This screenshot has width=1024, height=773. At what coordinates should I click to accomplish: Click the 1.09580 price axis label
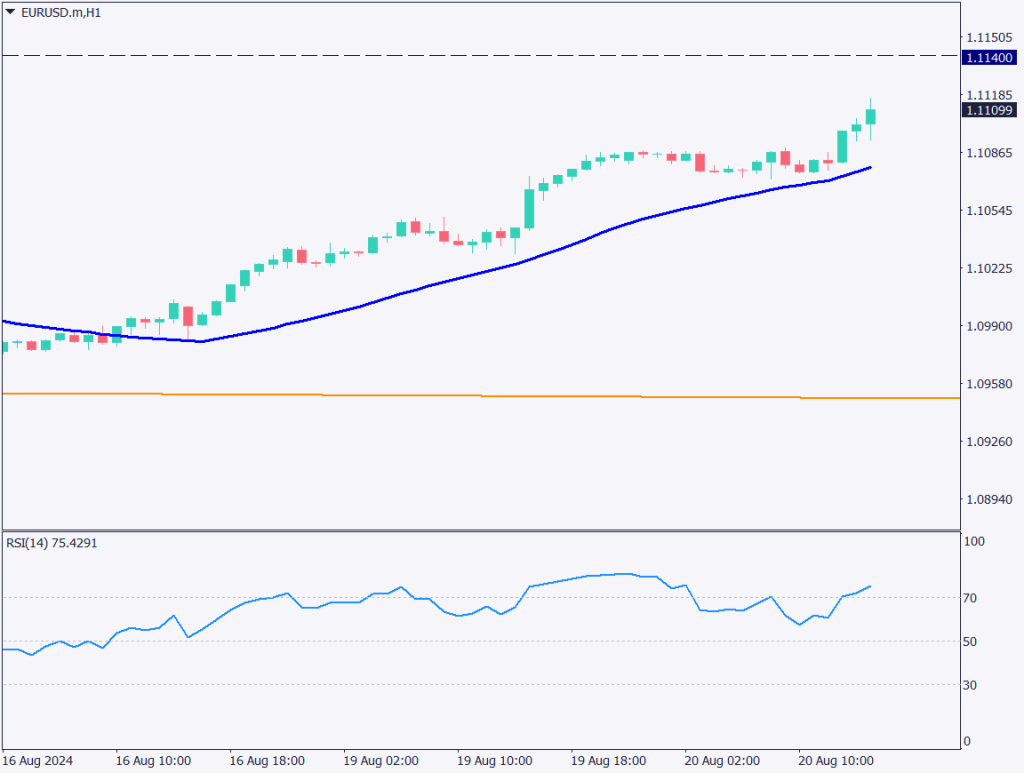point(988,384)
